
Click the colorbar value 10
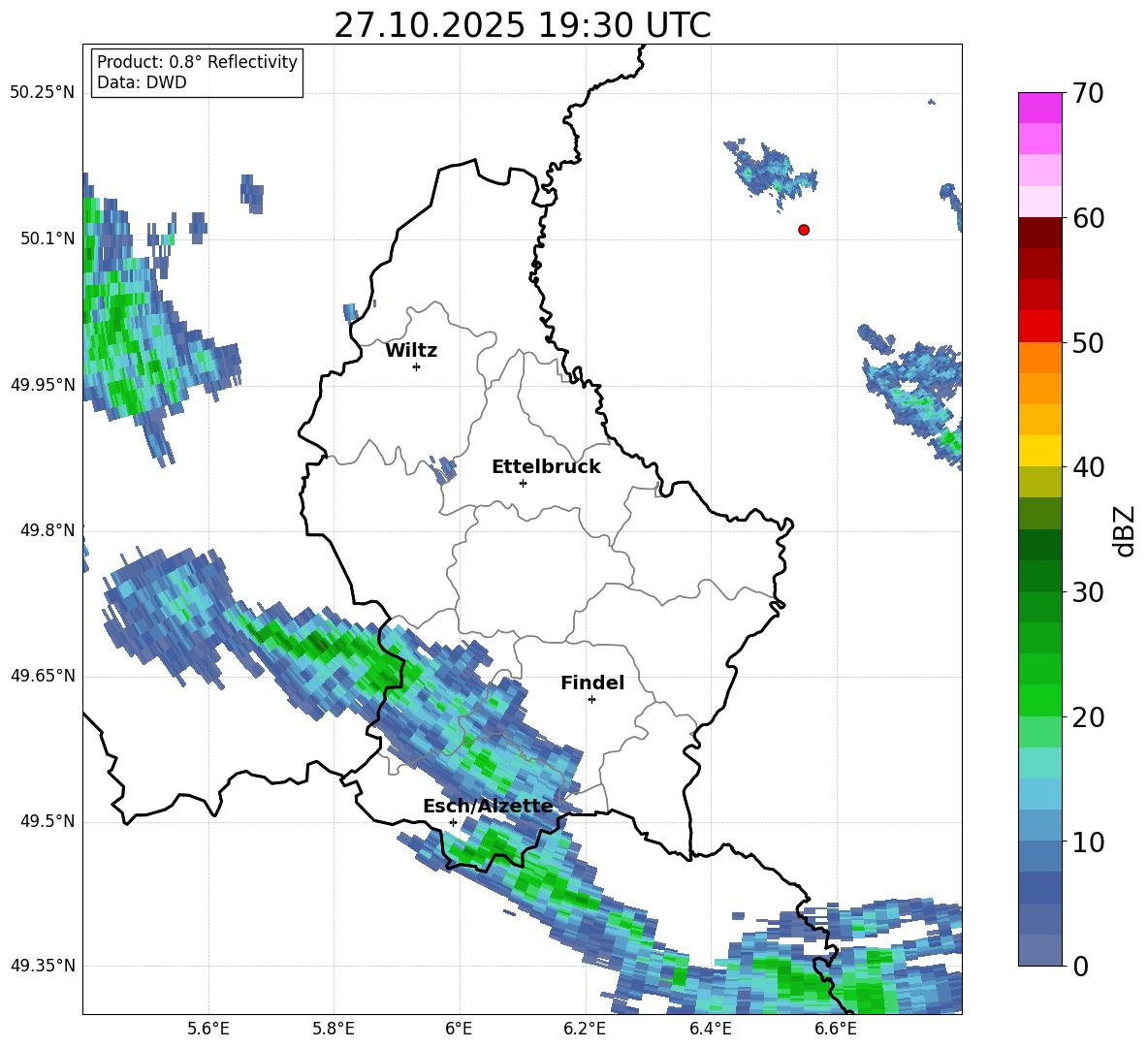click(1088, 842)
